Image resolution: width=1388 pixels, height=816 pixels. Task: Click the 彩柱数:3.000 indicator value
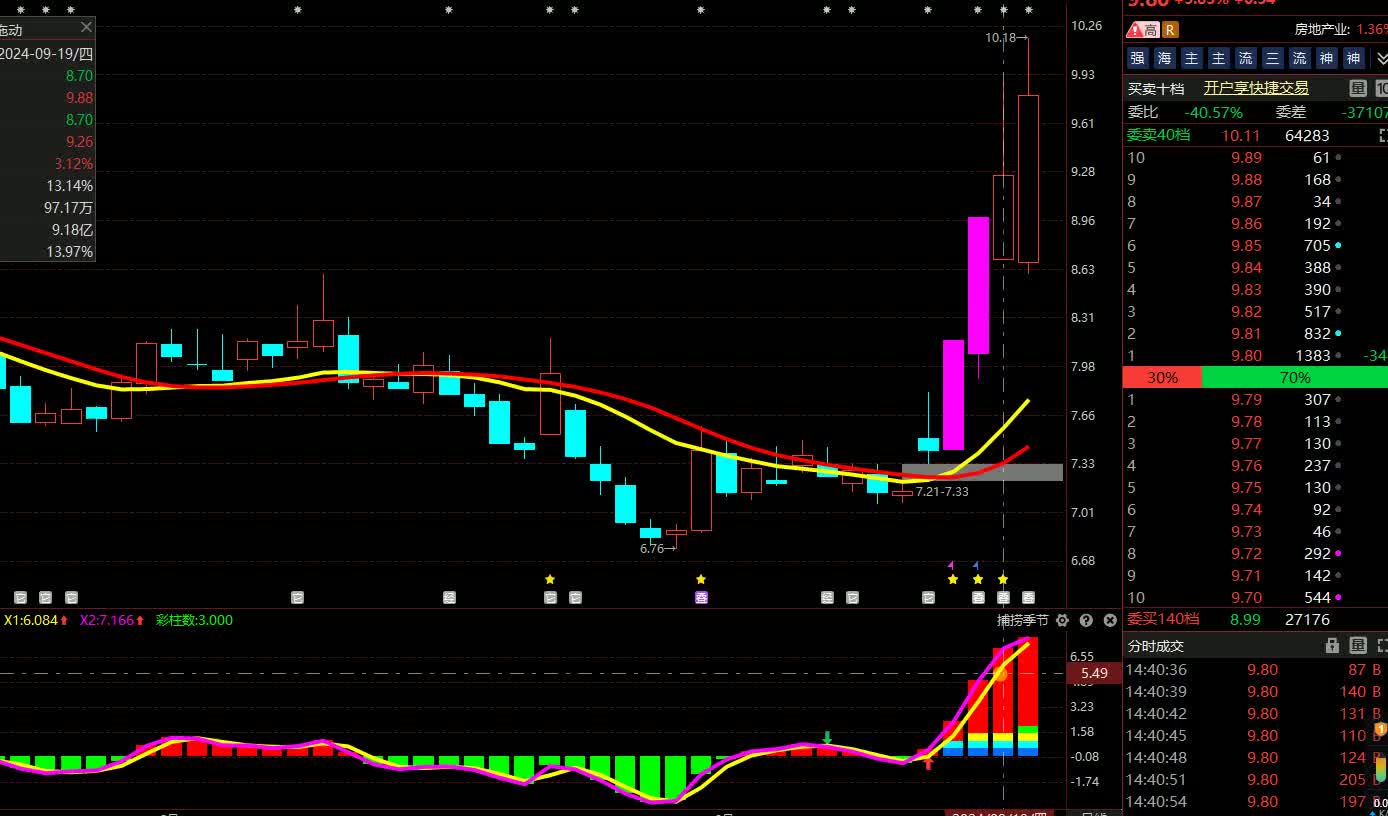[194, 620]
